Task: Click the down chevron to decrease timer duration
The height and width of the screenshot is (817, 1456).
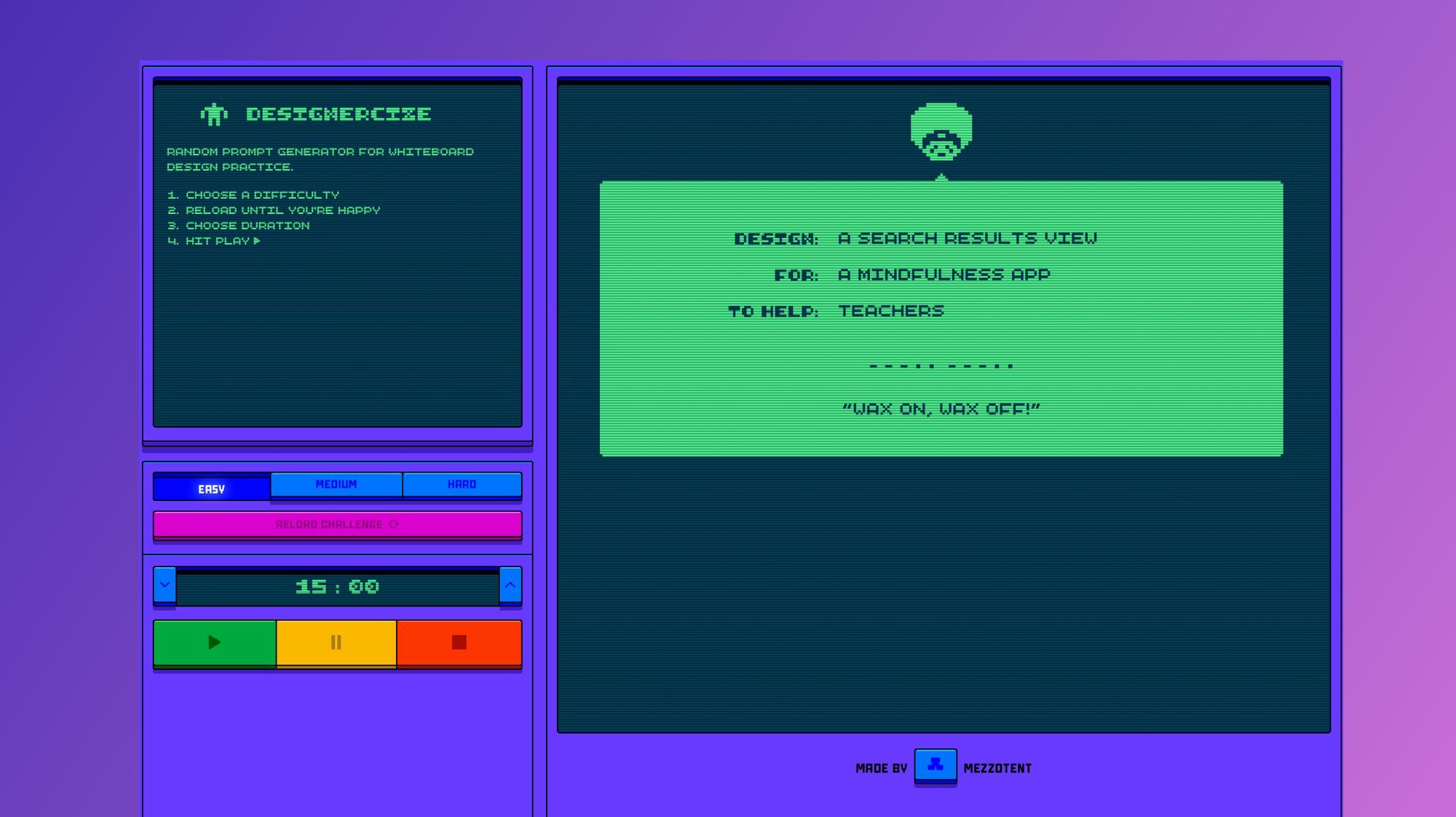Action: (163, 585)
